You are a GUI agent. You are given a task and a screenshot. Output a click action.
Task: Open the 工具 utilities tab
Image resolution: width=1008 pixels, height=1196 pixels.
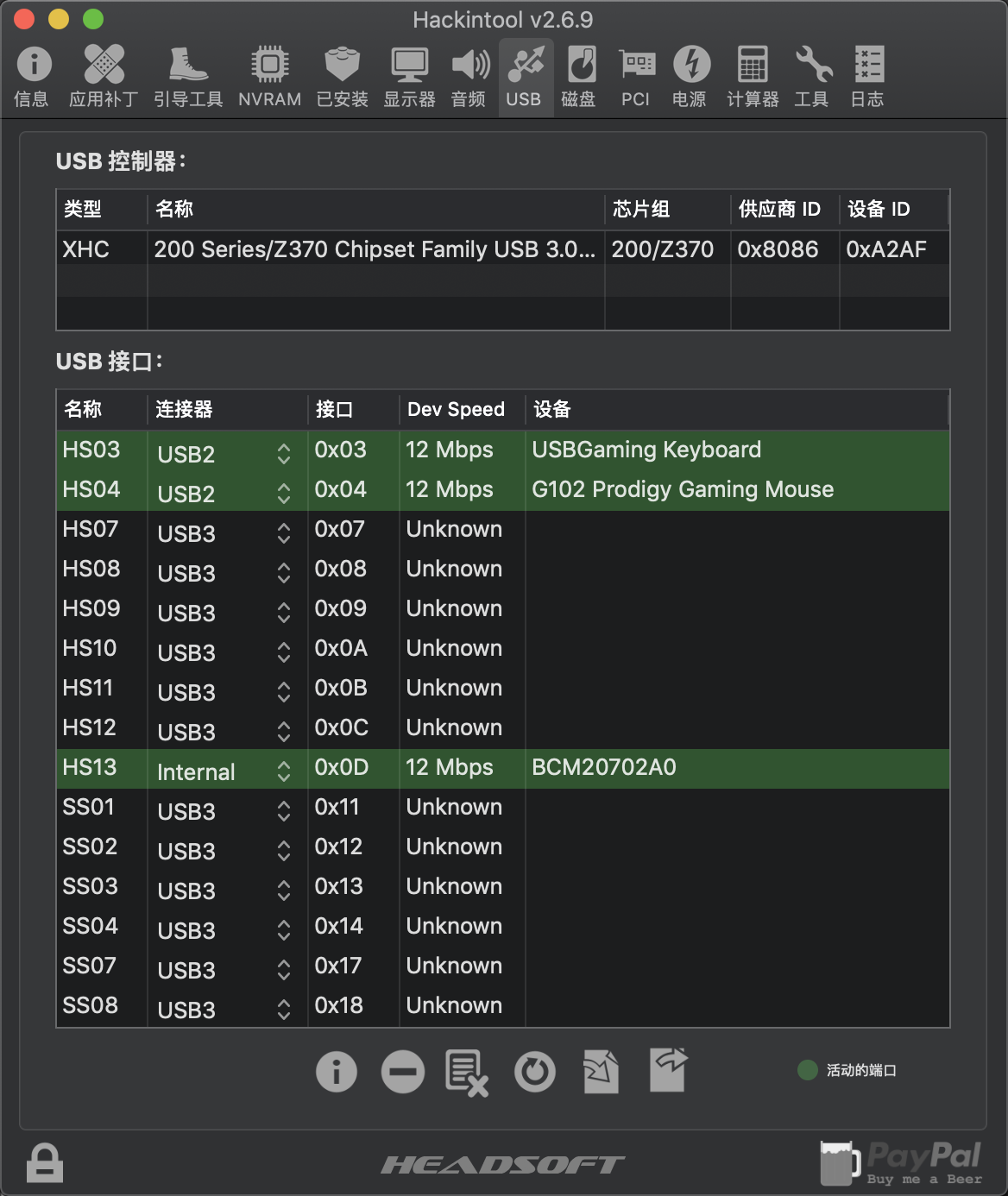(812, 77)
